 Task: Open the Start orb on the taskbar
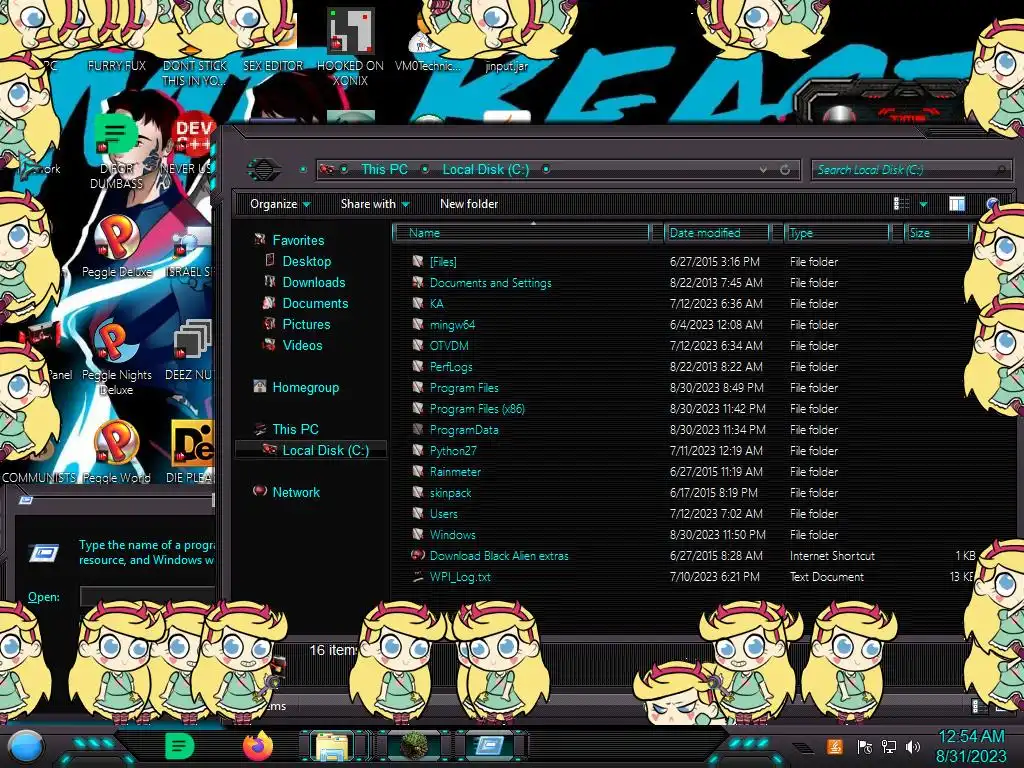(x=25, y=746)
